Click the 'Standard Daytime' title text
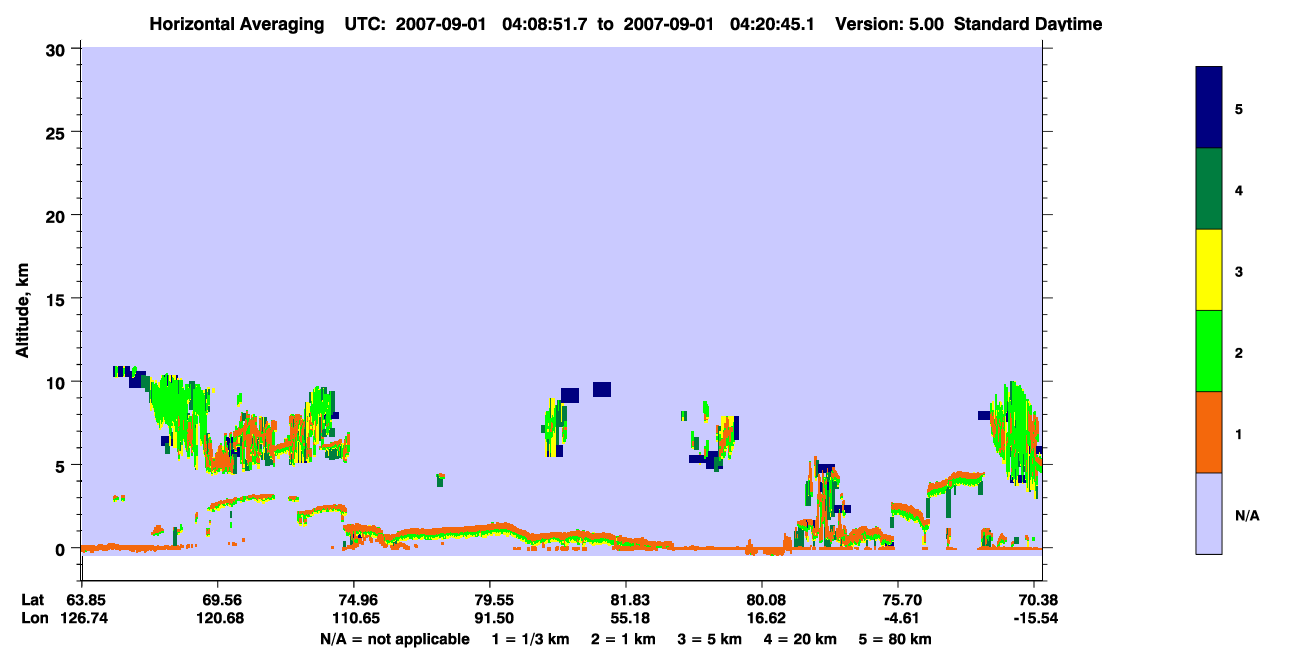The height and width of the screenshot is (667, 1300). click(1028, 24)
